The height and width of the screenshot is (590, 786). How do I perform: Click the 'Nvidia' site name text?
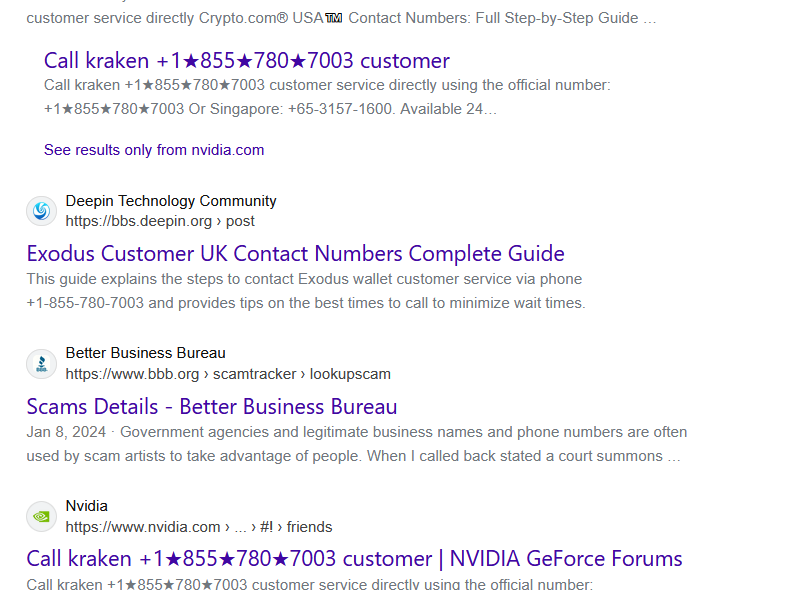pos(87,506)
